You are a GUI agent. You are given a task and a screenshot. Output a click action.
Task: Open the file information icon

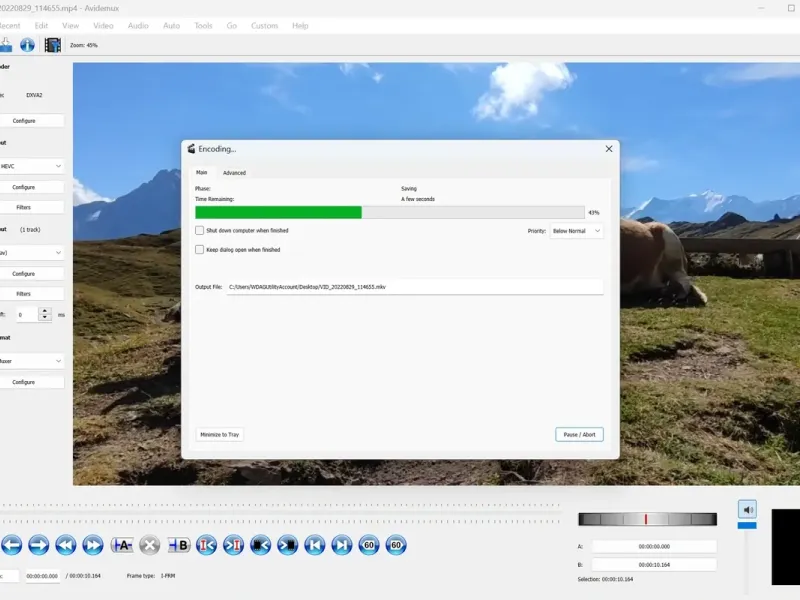pyautogui.click(x=27, y=45)
